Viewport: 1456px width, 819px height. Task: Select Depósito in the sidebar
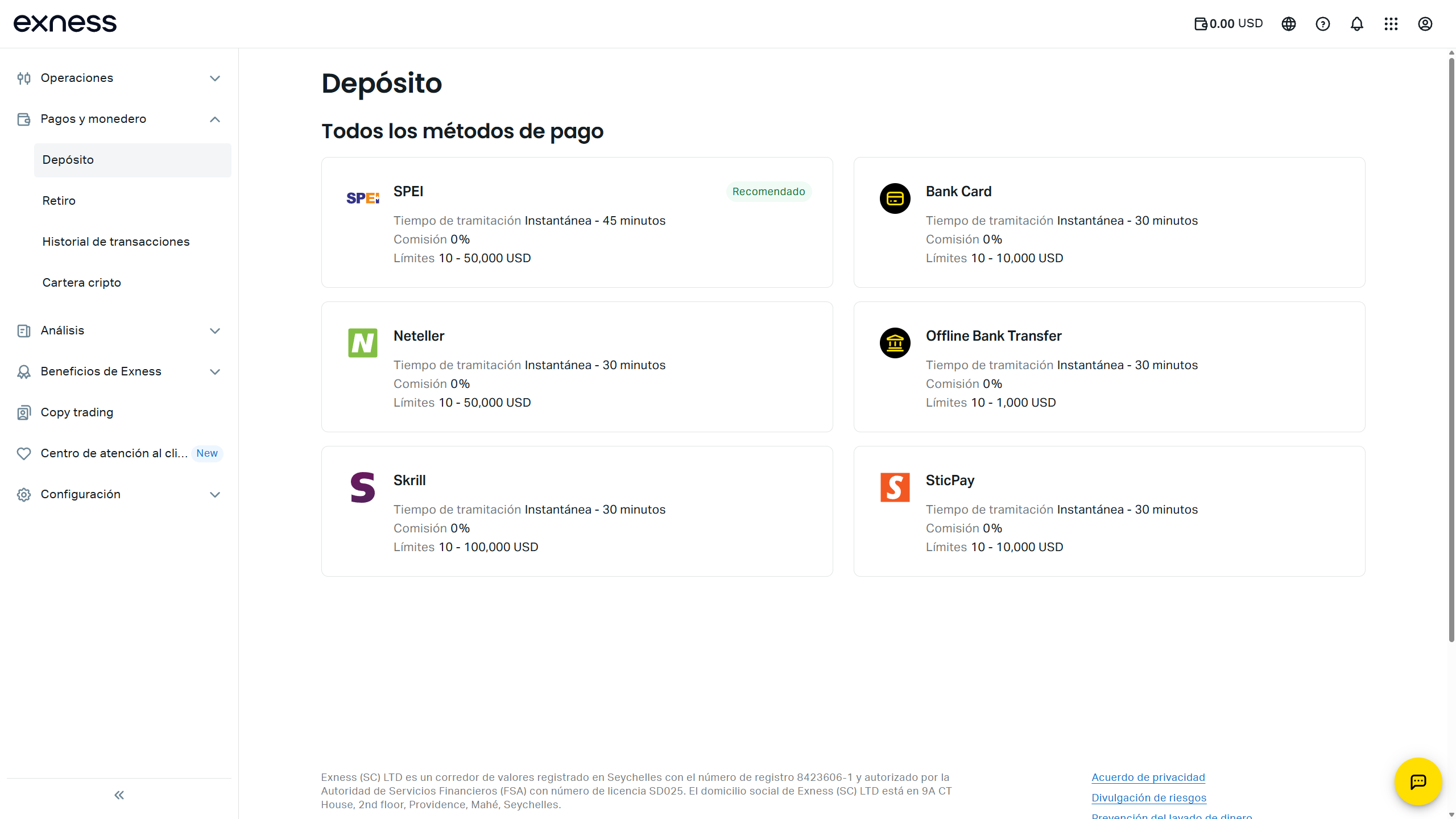click(133, 160)
